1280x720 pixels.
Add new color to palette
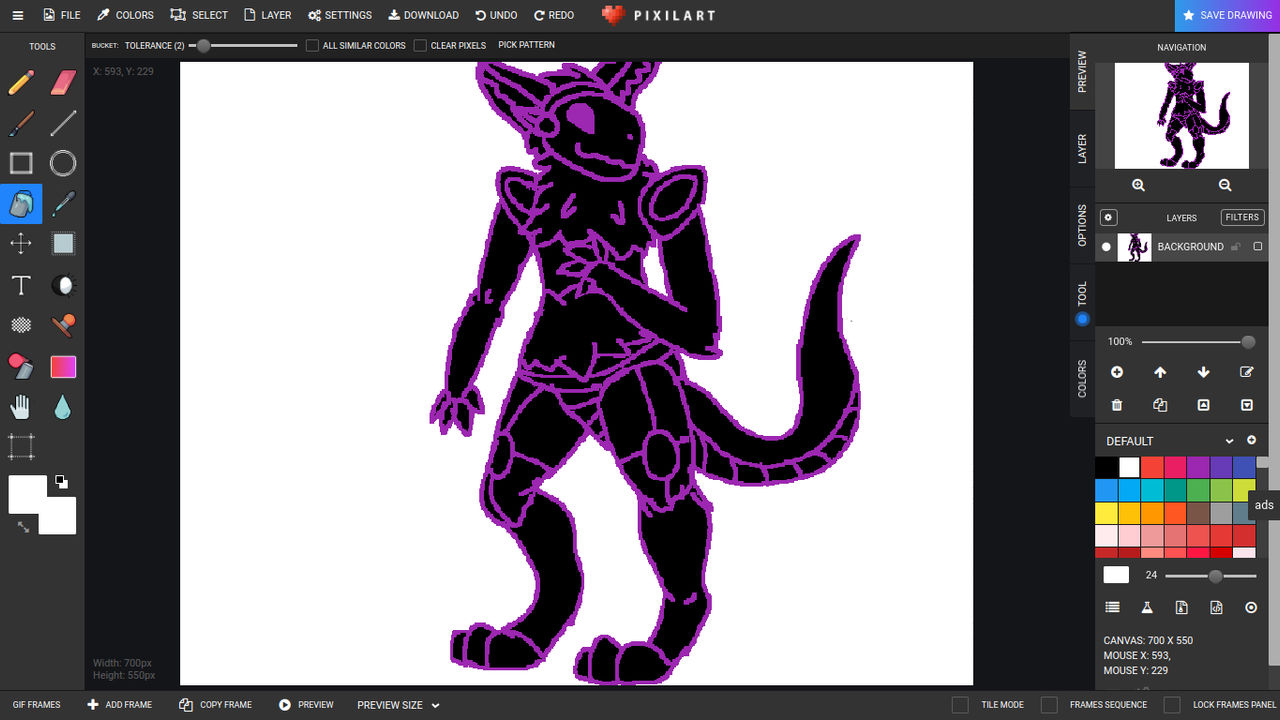coord(1251,440)
